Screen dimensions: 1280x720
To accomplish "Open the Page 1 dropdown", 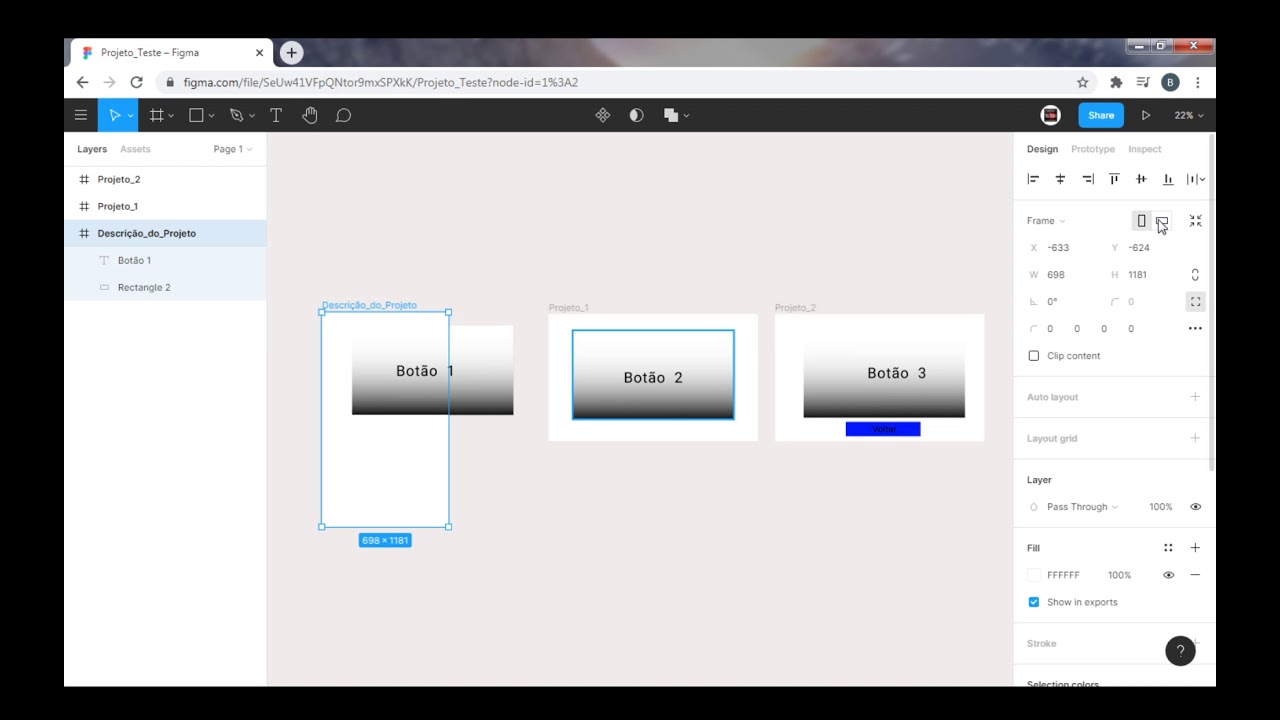I will (x=232, y=149).
